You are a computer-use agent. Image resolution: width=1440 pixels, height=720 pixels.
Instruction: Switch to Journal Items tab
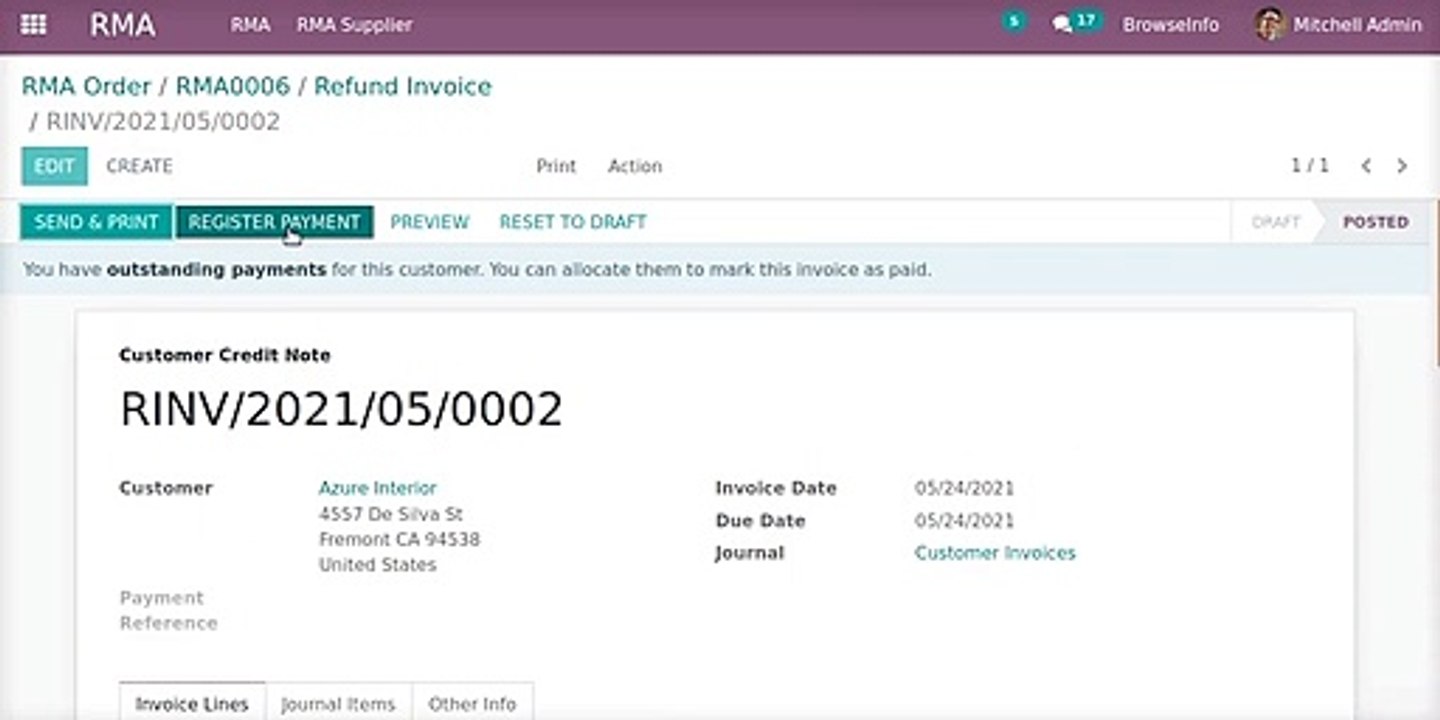click(x=338, y=703)
